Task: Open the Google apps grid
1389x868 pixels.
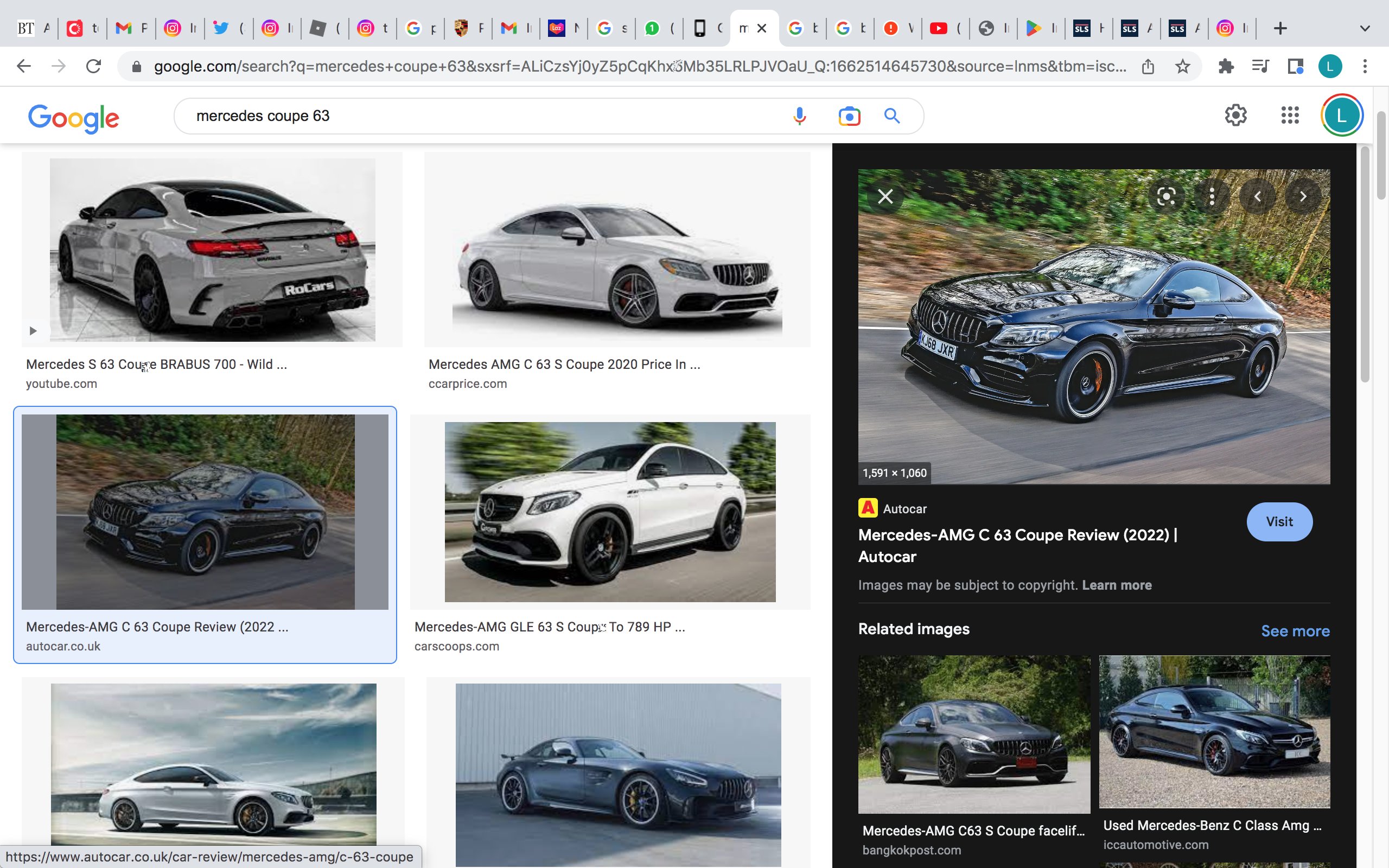Action: tap(1290, 116)
